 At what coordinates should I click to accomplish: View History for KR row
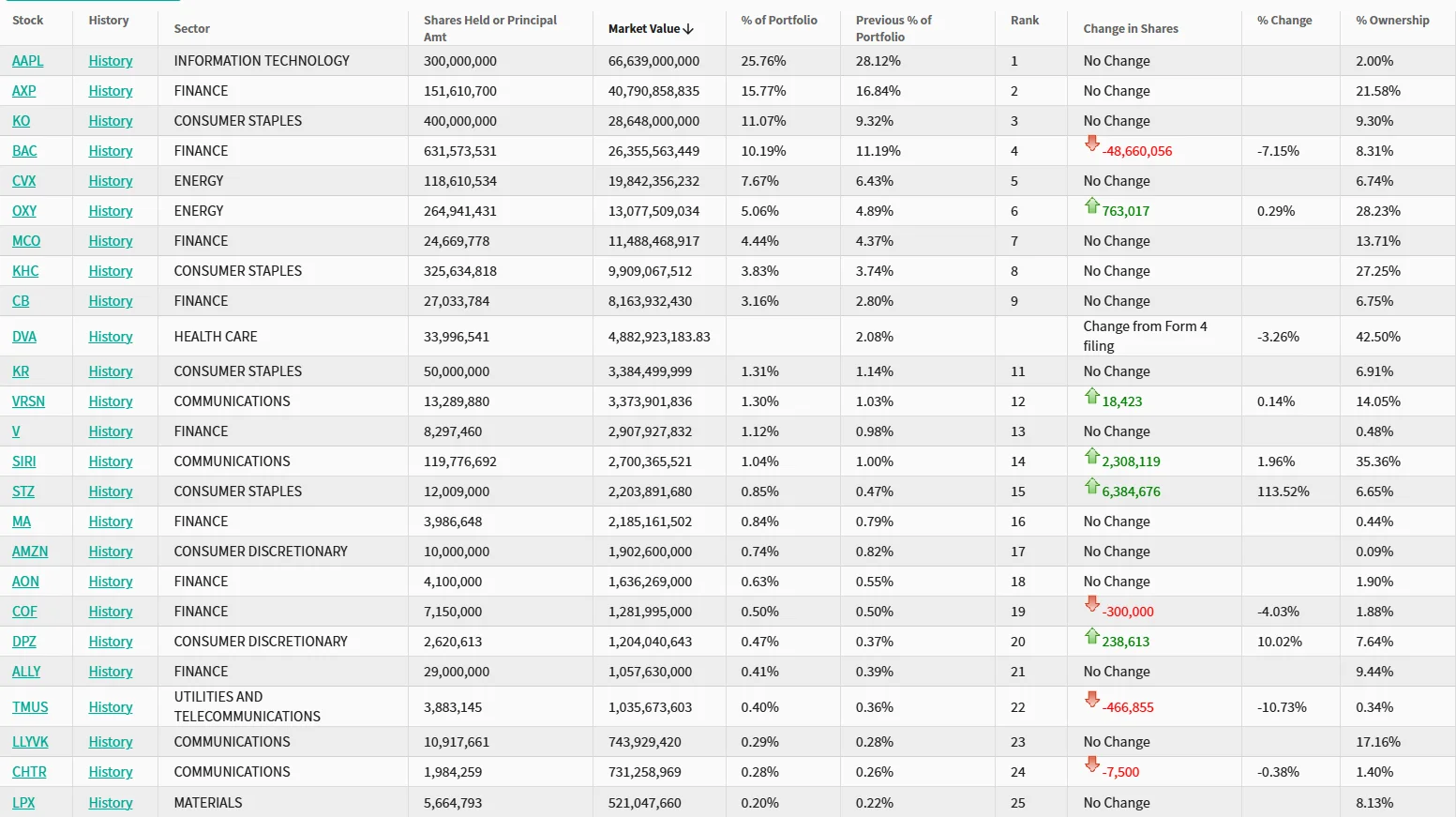(111, 371)
